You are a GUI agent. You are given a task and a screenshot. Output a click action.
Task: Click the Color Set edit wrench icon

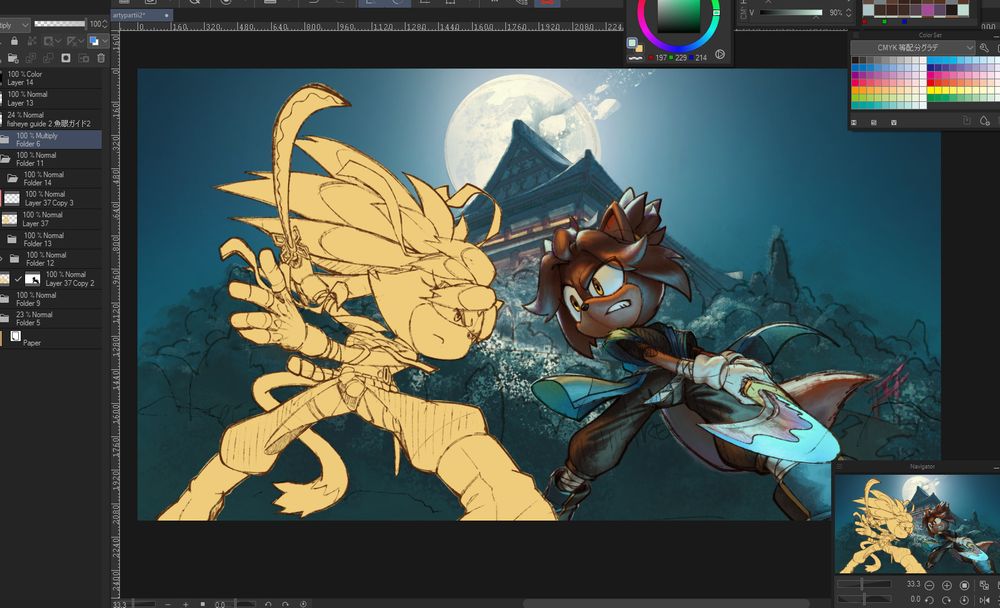coord(984,48)
